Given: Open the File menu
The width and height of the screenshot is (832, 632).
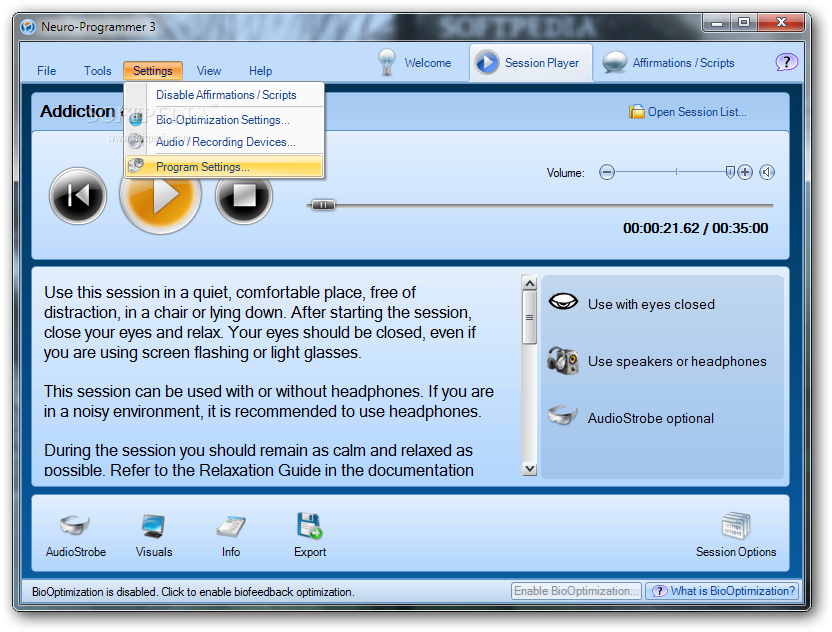Looking at the screenshot, I should click(x=47, y=71).
